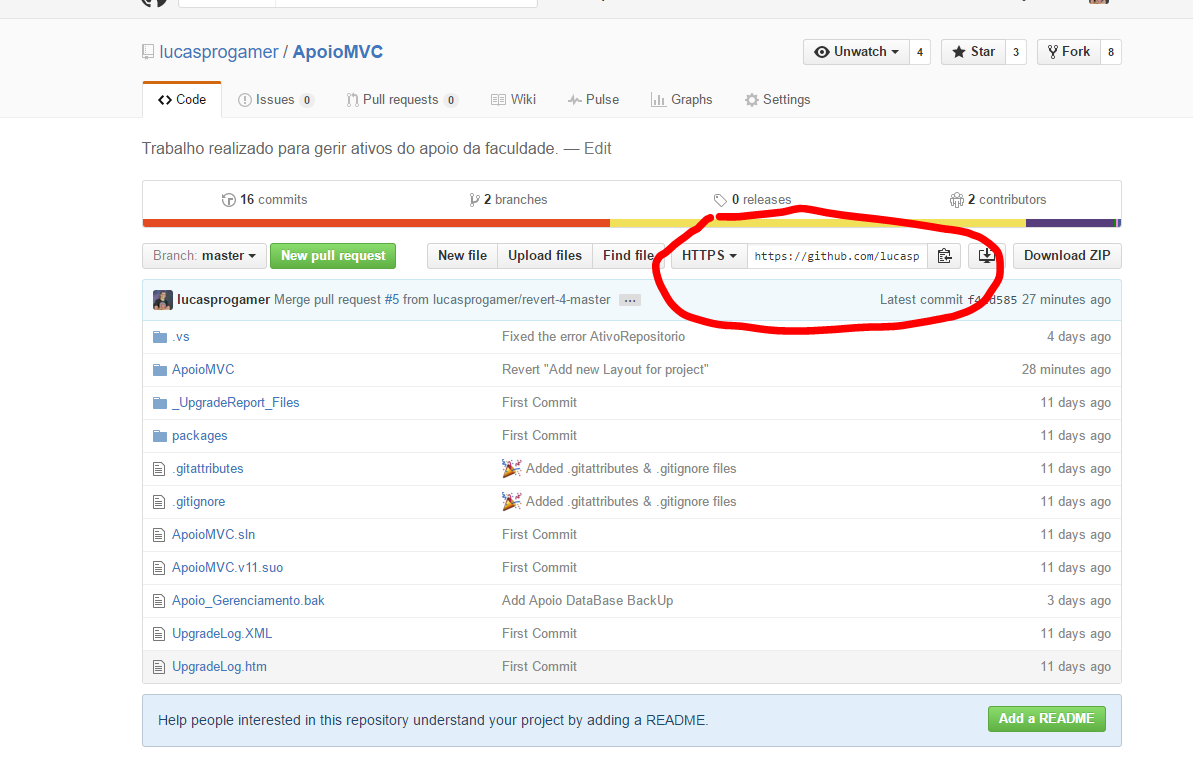Click the commits history clock icon
The image size is (1193, 782).
228,200
